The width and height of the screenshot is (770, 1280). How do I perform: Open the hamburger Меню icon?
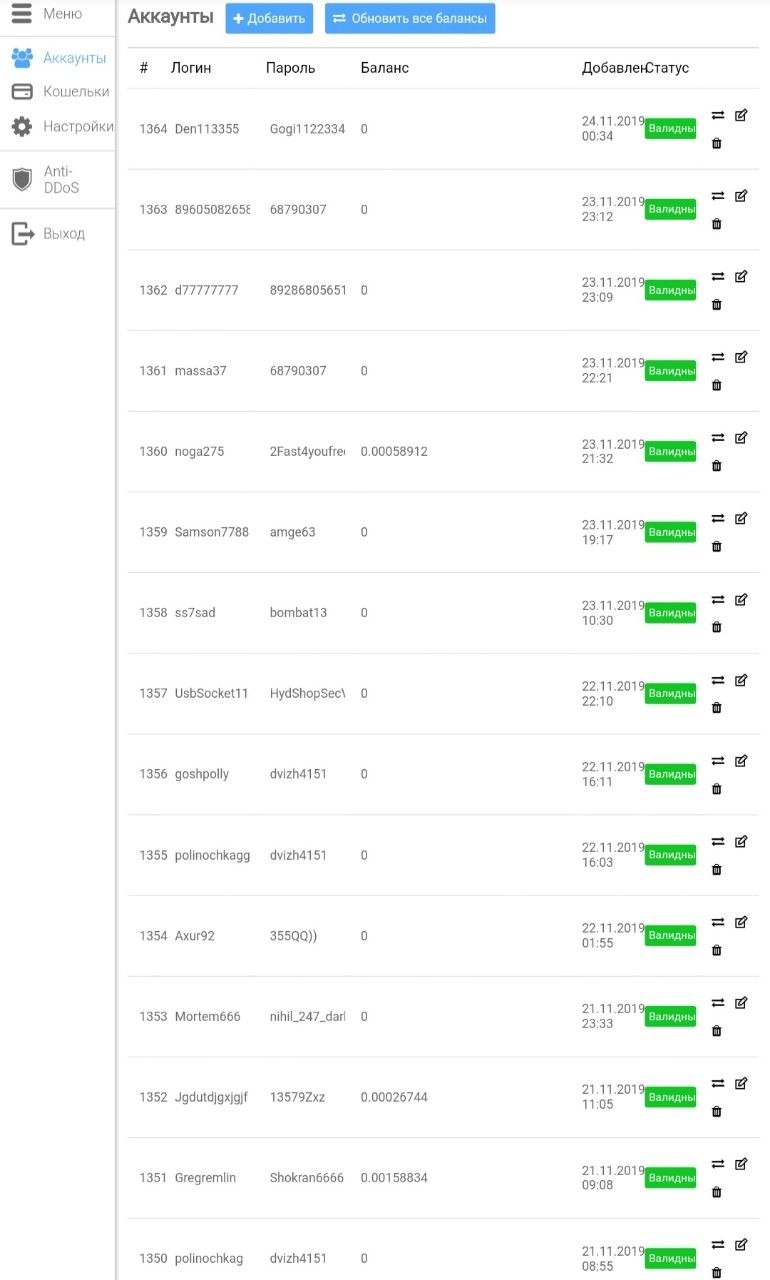22,14
